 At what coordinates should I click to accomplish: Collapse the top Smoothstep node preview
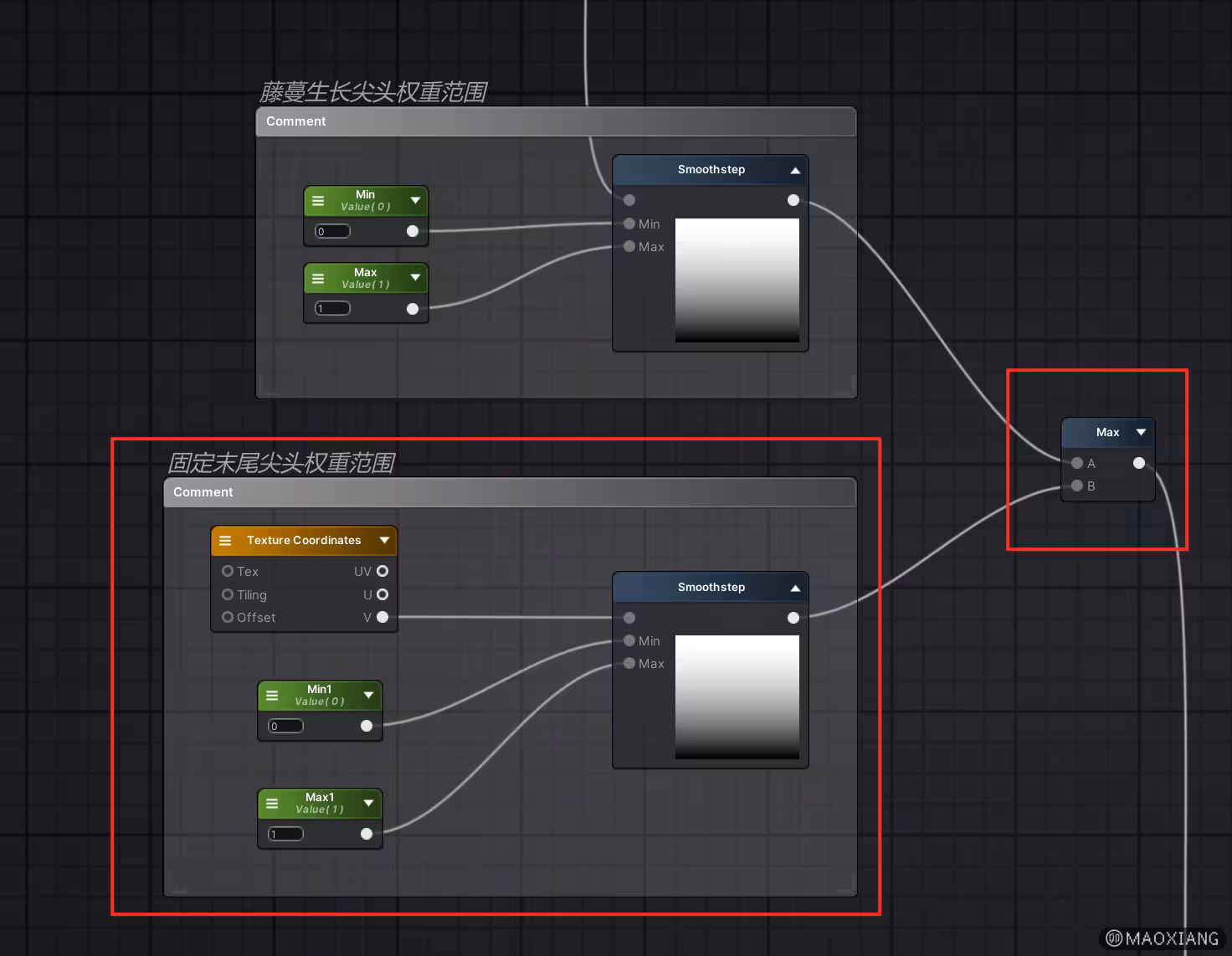(x=795, y=170)
